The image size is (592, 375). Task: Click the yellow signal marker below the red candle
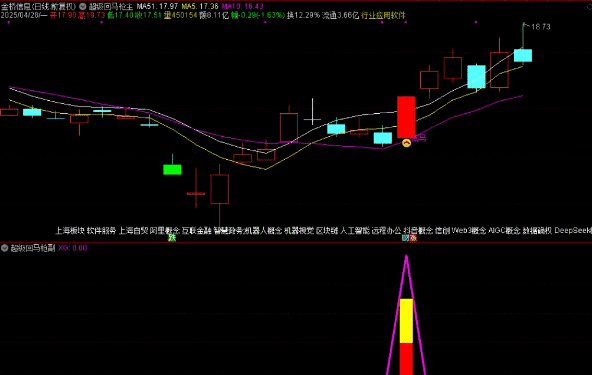pos(406,143)
